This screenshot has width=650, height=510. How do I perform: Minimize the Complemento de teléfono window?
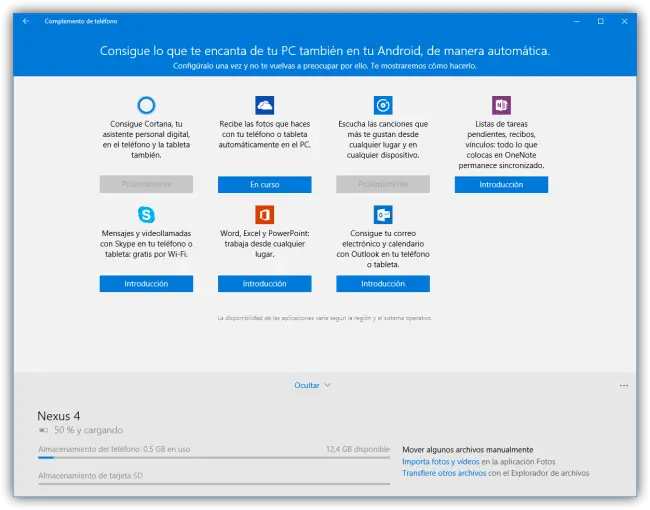click(x=577, y=21)
